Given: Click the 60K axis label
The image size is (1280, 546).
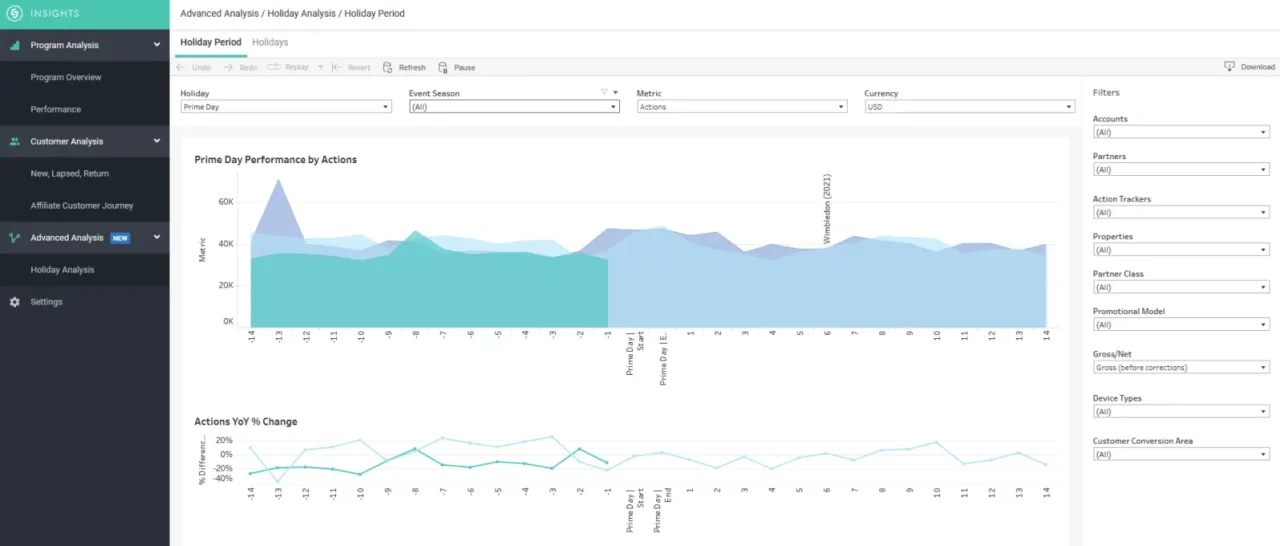Looking at the screenshot, I should (226, 201).
